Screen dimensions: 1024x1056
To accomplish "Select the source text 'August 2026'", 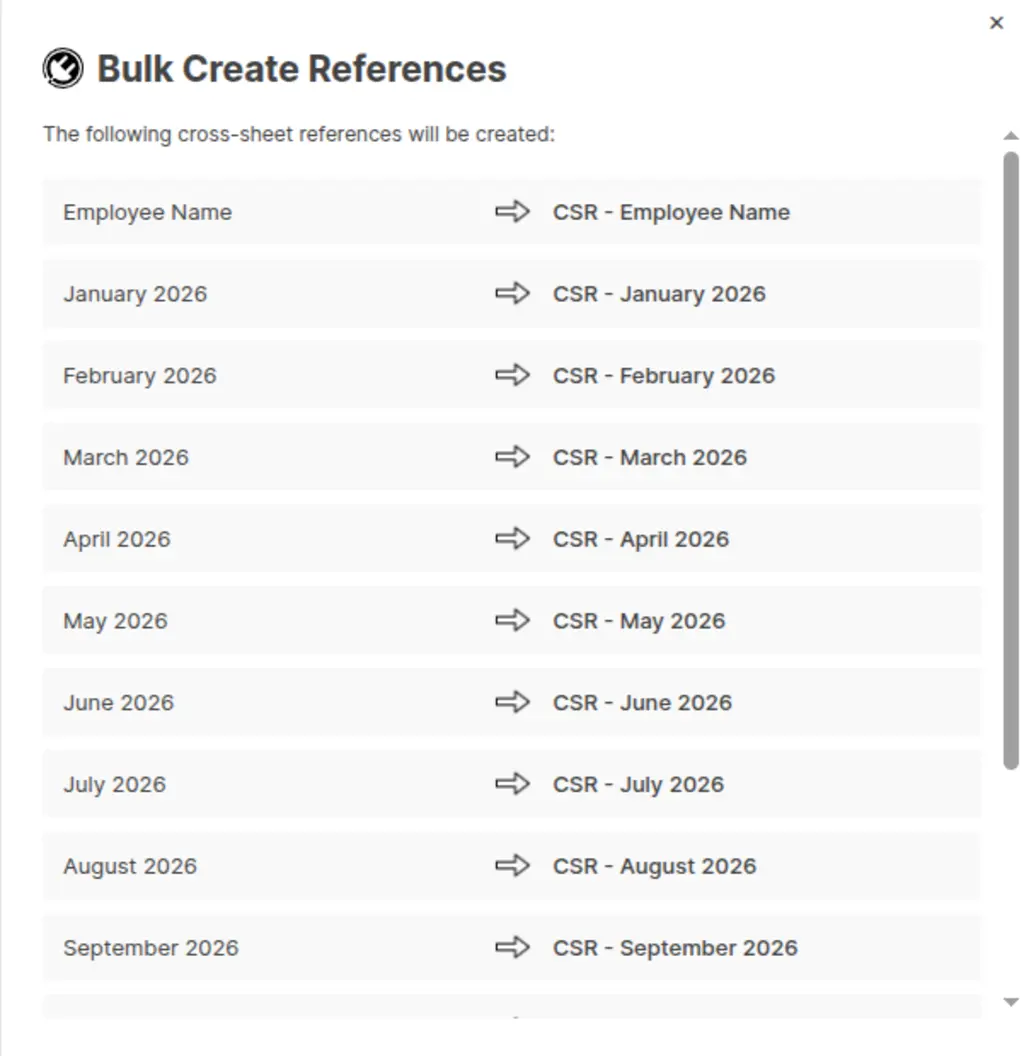I will tap(130, 866).
